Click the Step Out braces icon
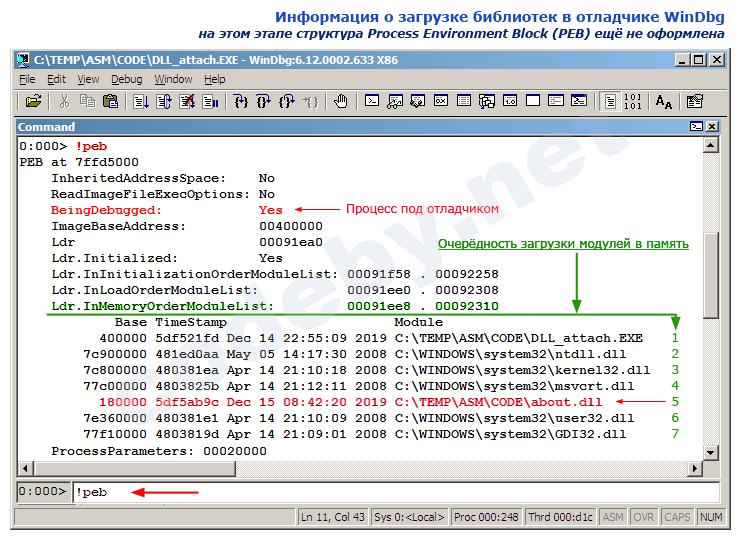 [x=287, y=101]
